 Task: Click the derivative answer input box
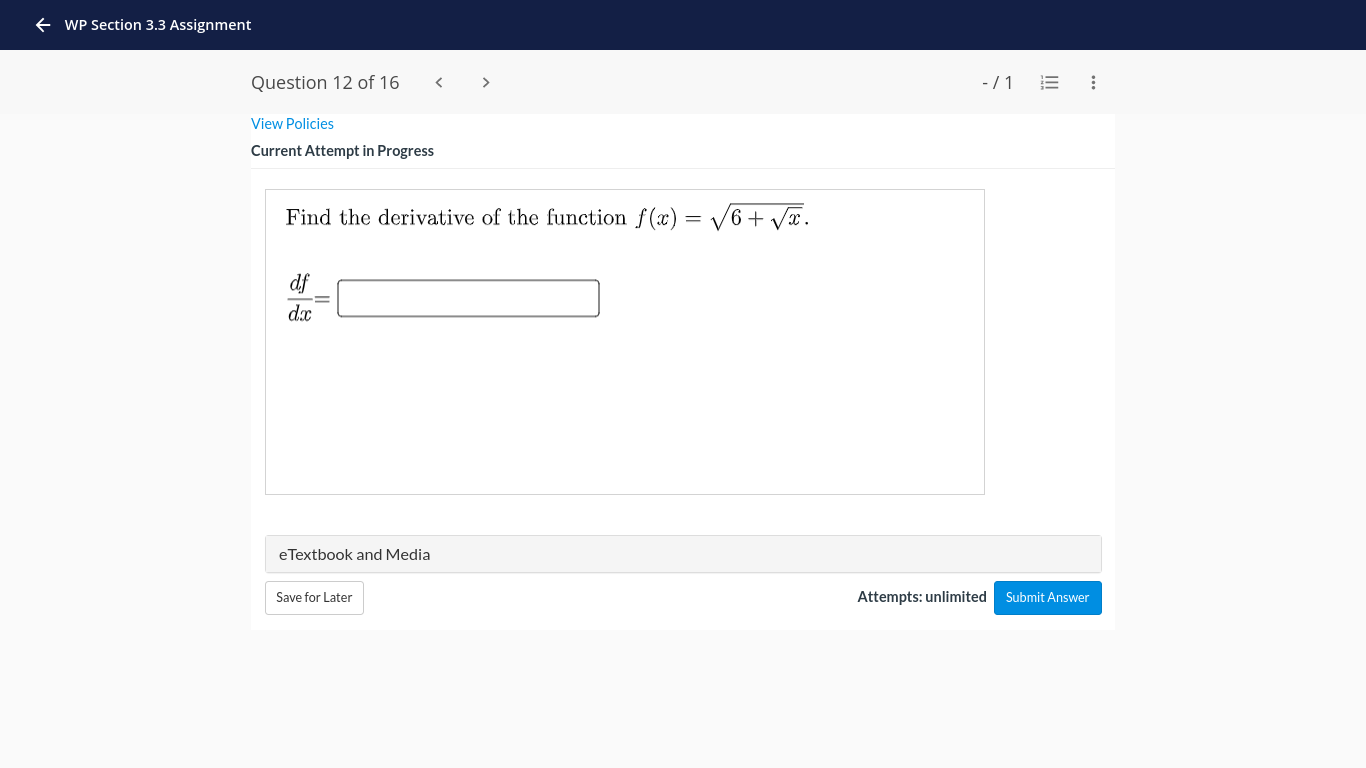pos(467,298)
